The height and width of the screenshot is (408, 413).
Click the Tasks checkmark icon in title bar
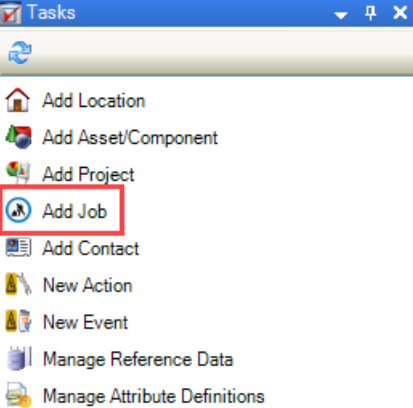pyautogui.click(x=11, y=13)
